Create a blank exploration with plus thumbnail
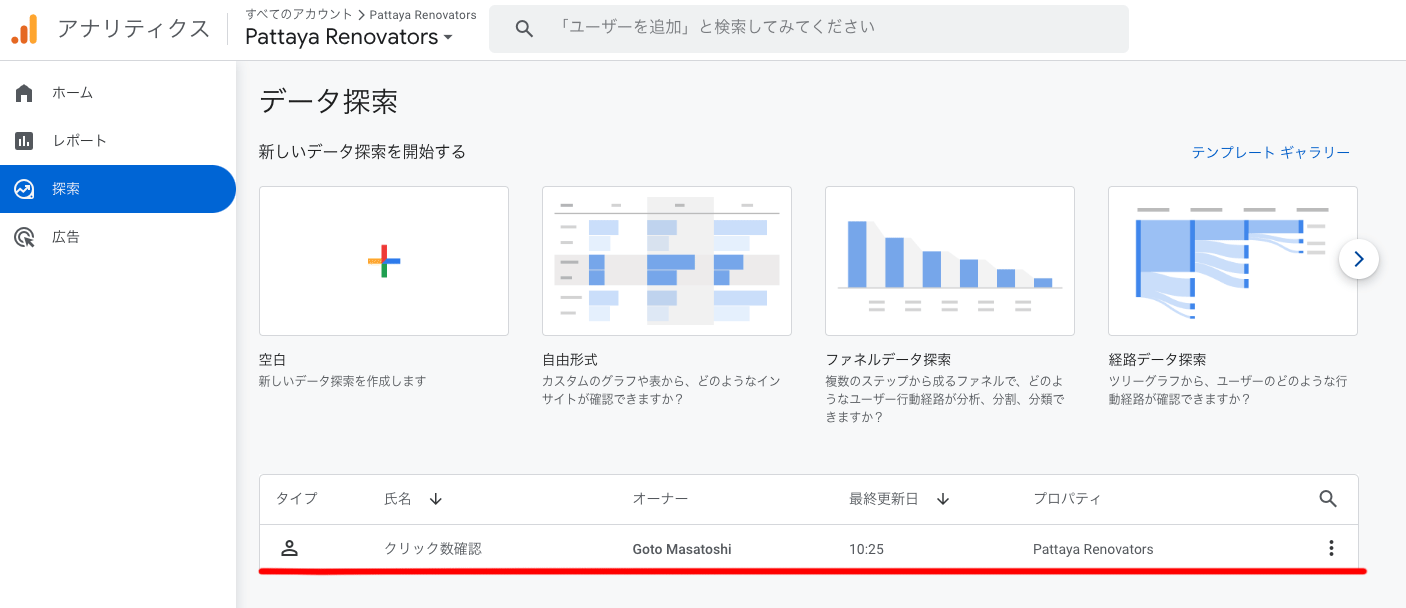Screen dimensions: 1406x608 coord(384,261)
